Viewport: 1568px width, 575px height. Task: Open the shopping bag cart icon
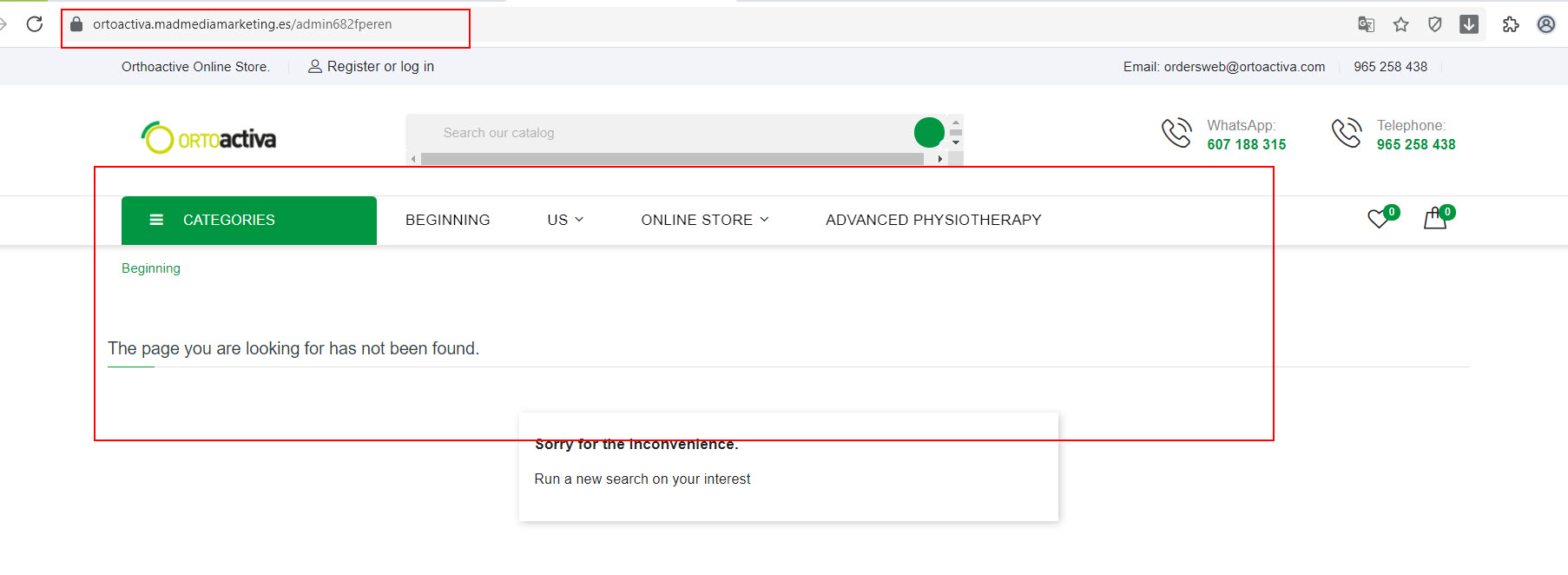[1435, 218]
